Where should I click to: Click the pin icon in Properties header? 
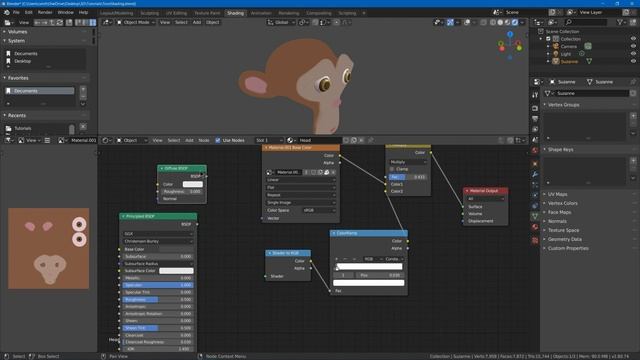(633, 82)
